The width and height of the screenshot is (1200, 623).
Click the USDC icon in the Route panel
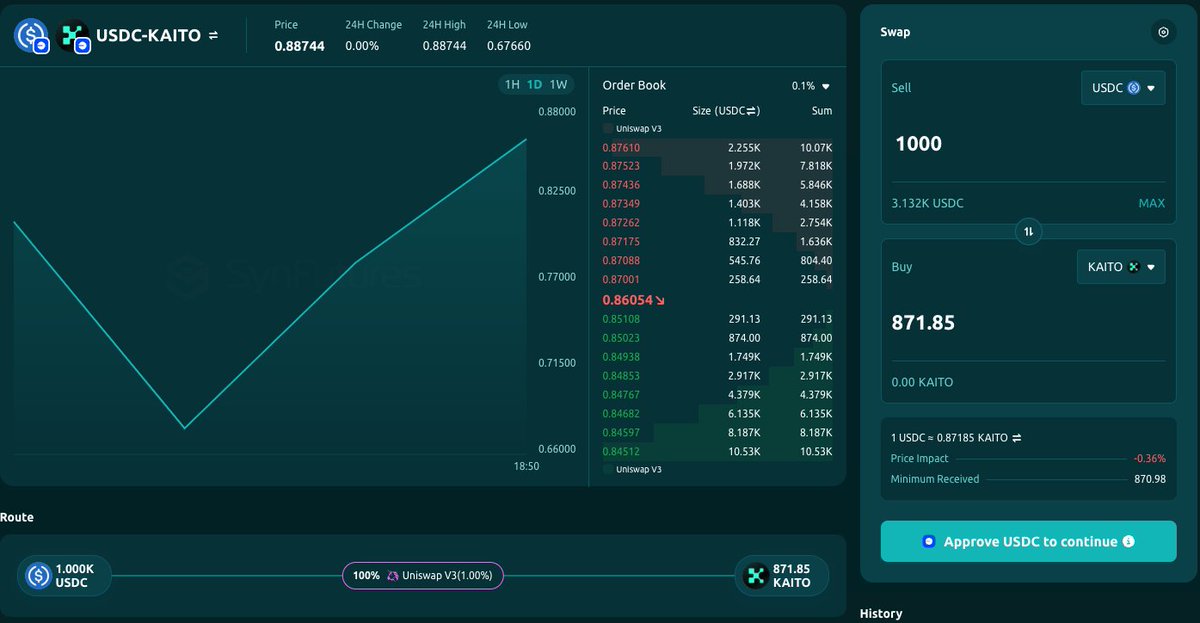pyautogui.click(x=38, y=575)
